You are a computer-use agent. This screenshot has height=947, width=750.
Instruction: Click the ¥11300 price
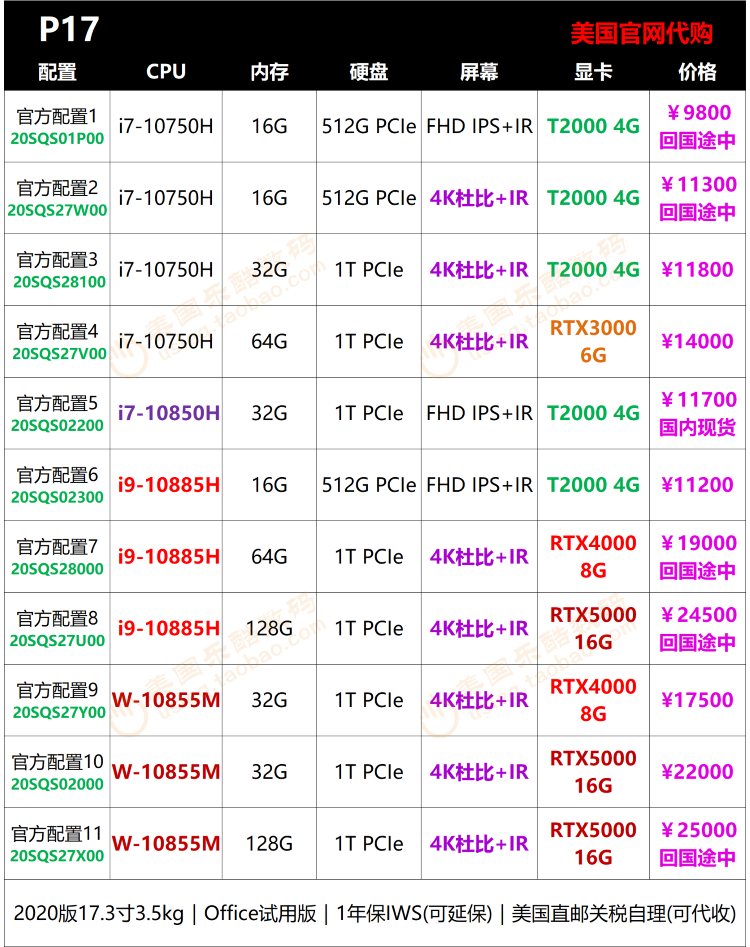[x=698, y=184]
